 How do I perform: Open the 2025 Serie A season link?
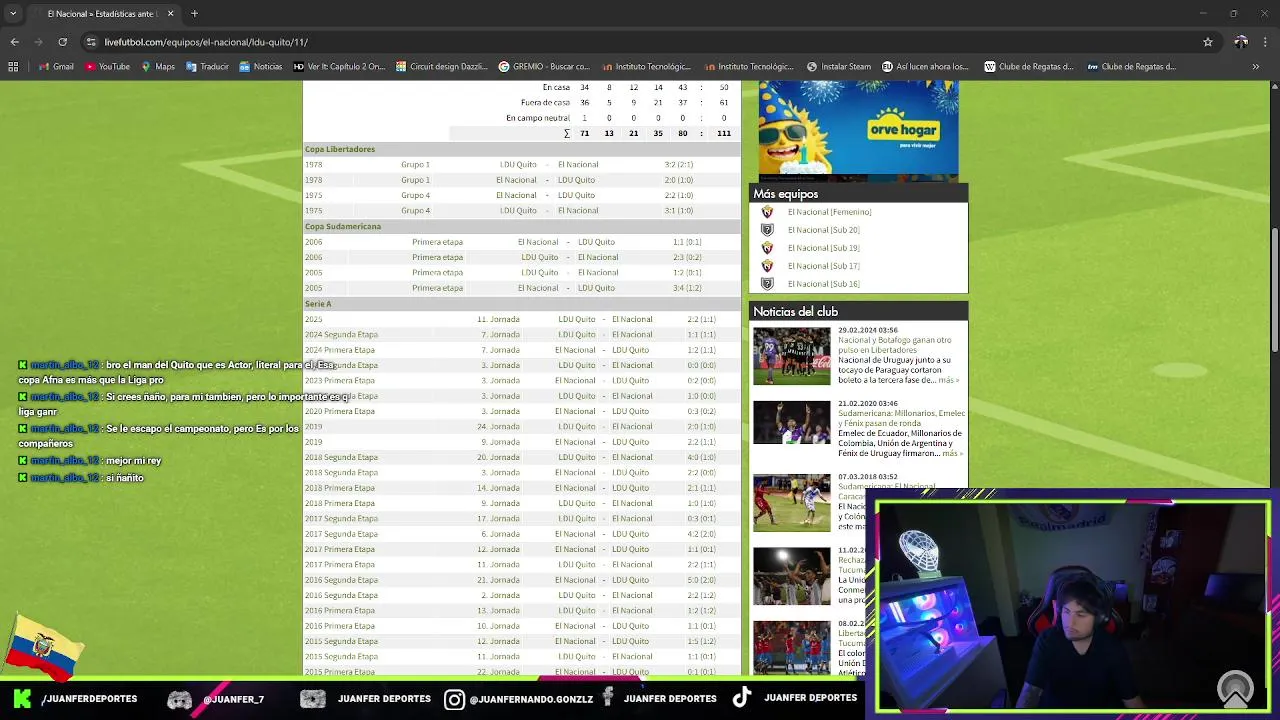tap(313, 319)
